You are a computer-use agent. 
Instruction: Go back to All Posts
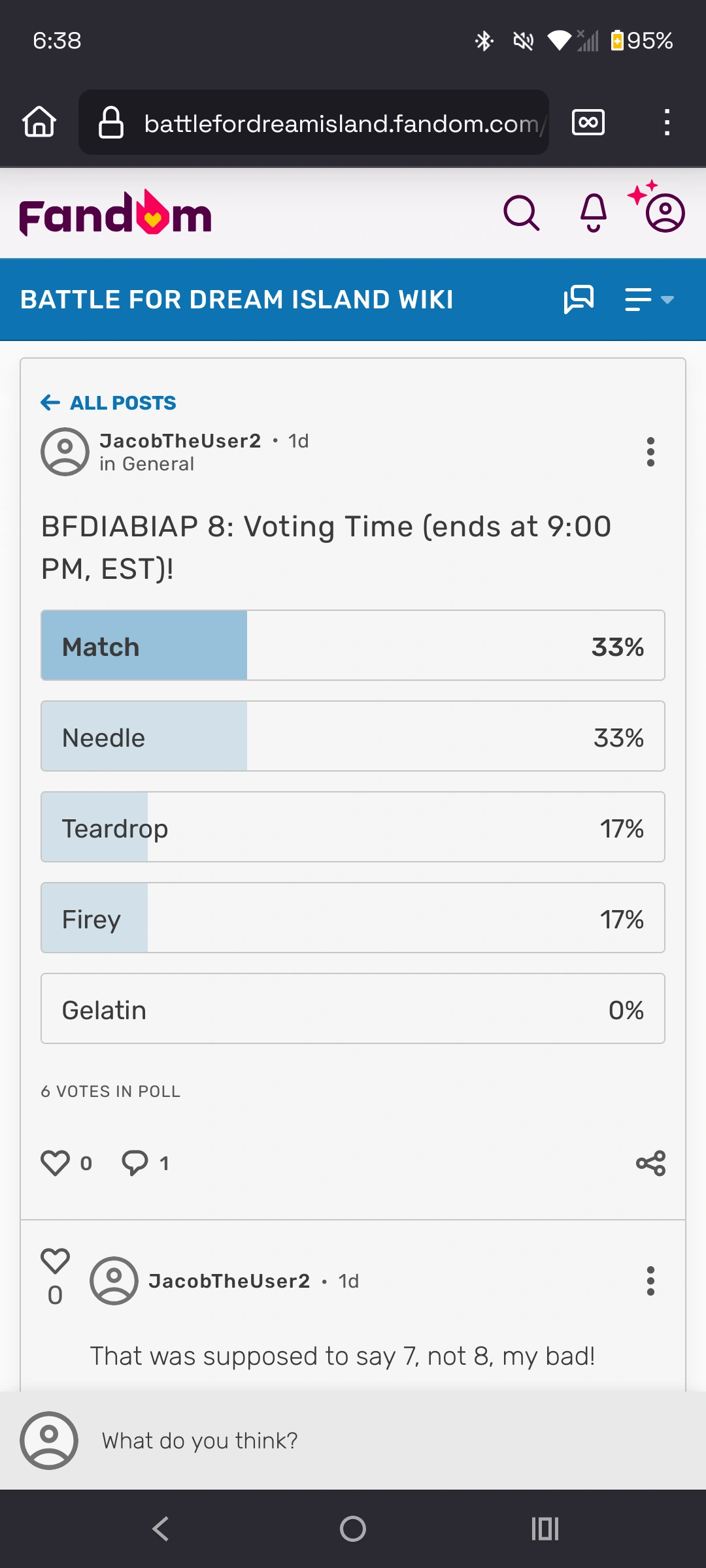108,402
